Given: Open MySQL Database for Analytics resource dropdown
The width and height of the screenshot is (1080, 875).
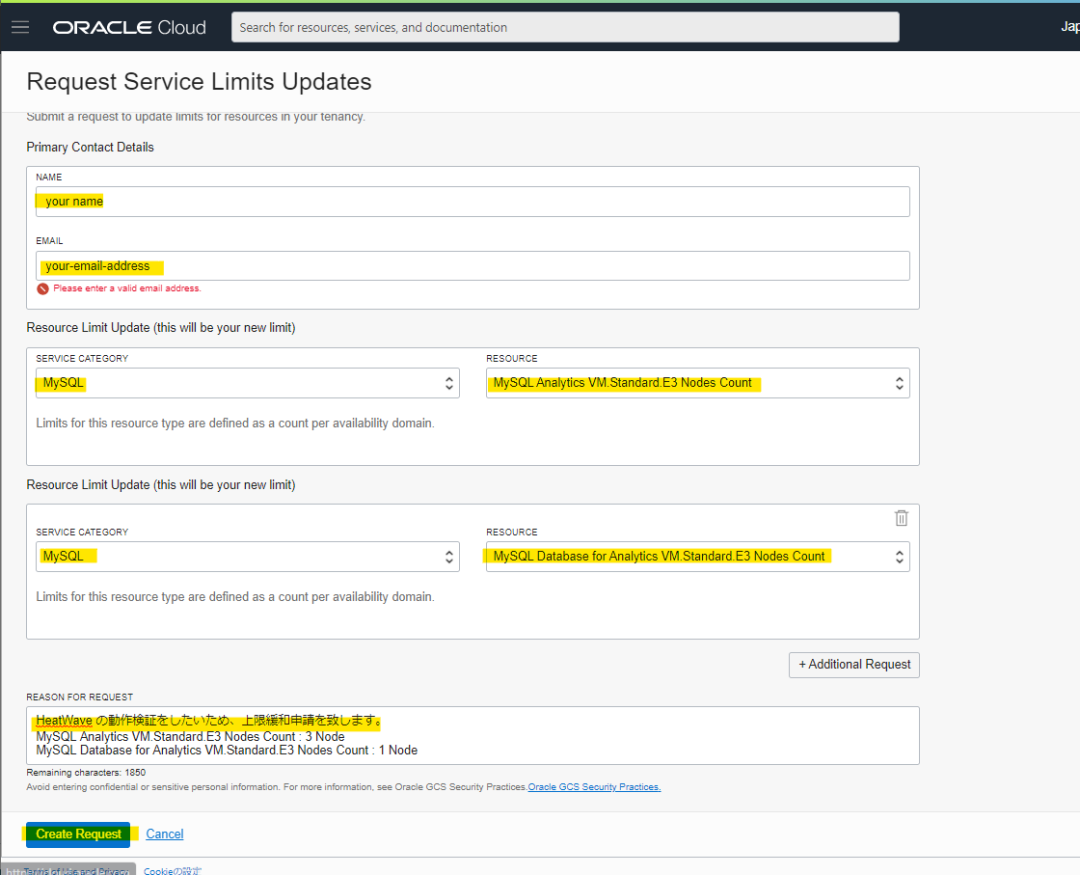Looking at the screenshot, I should 697,557.
